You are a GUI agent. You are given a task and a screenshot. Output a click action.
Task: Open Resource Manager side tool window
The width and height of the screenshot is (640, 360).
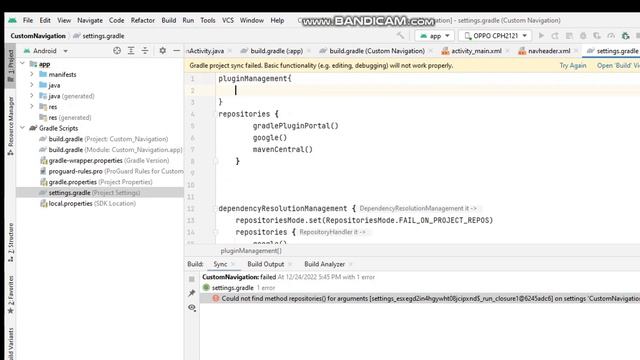pyautogui.click(x=11, y=126)
